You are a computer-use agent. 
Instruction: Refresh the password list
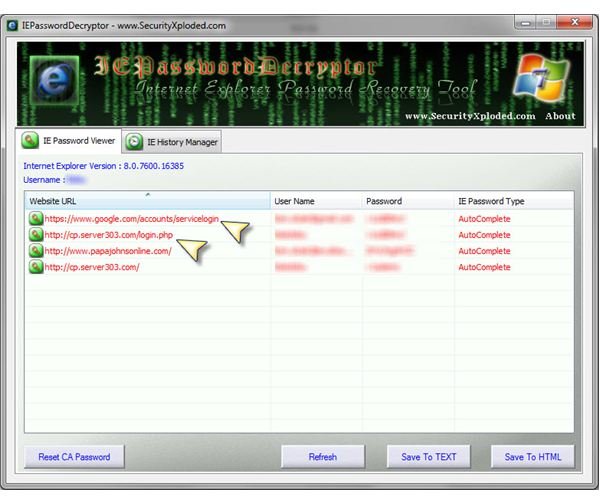click(x=323, y=457)
